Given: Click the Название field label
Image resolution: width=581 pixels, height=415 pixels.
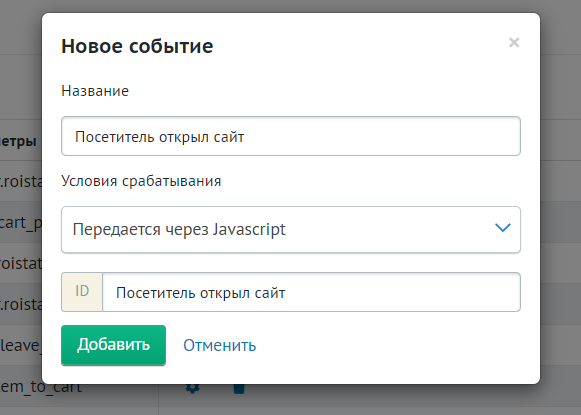Looking at the screenshot, I should 95,91.
